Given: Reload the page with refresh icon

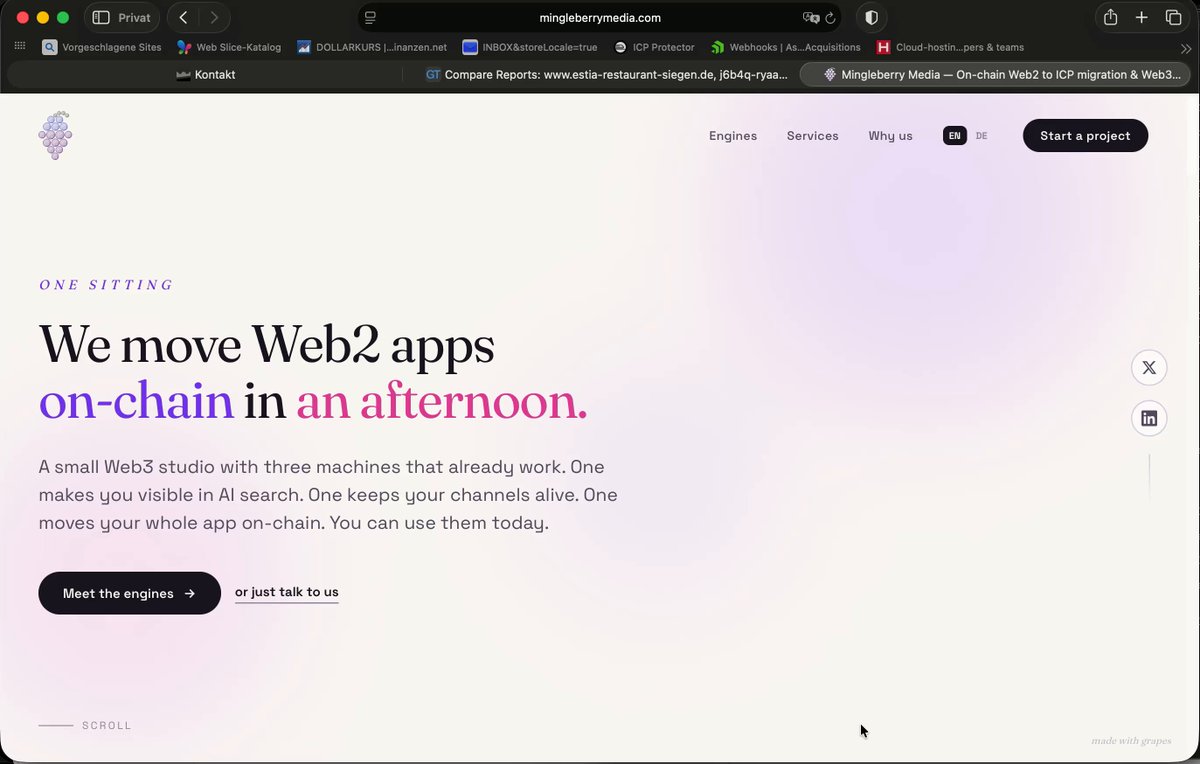Looking at the screenshot, I should tap(830, 18).
